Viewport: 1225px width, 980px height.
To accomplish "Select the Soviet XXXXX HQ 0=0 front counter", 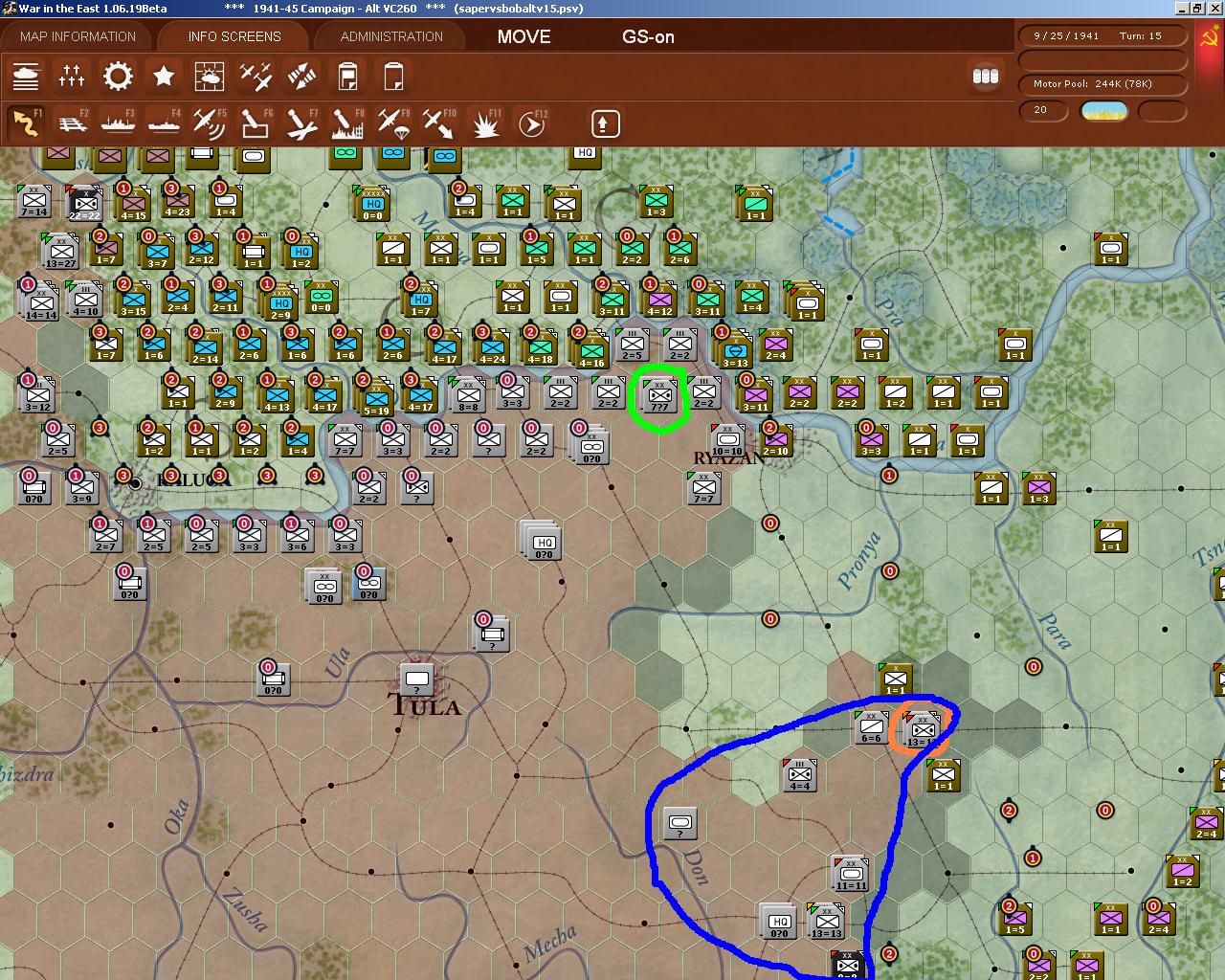I will click(x=371, y=204).
